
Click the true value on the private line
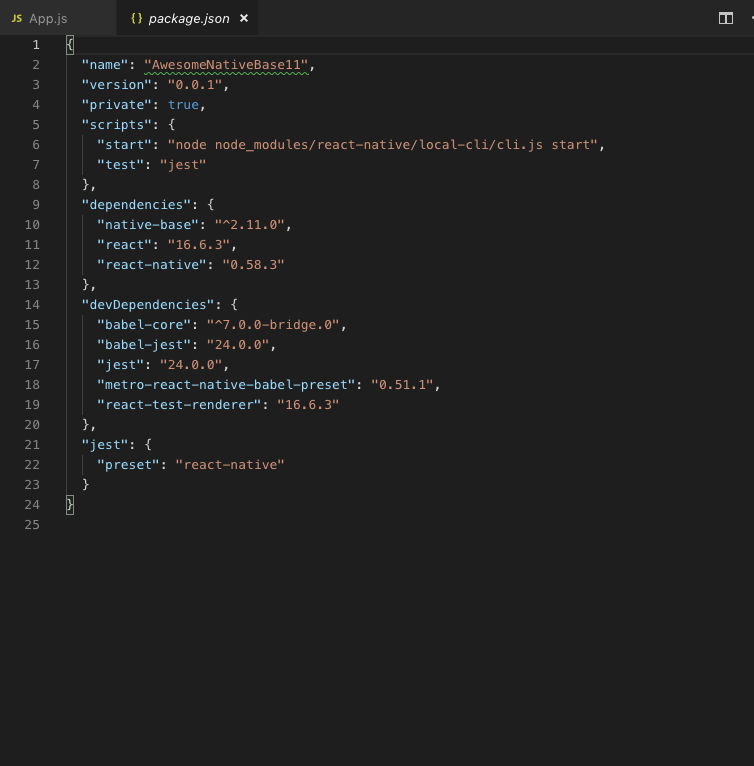click(x=183, y=105)
